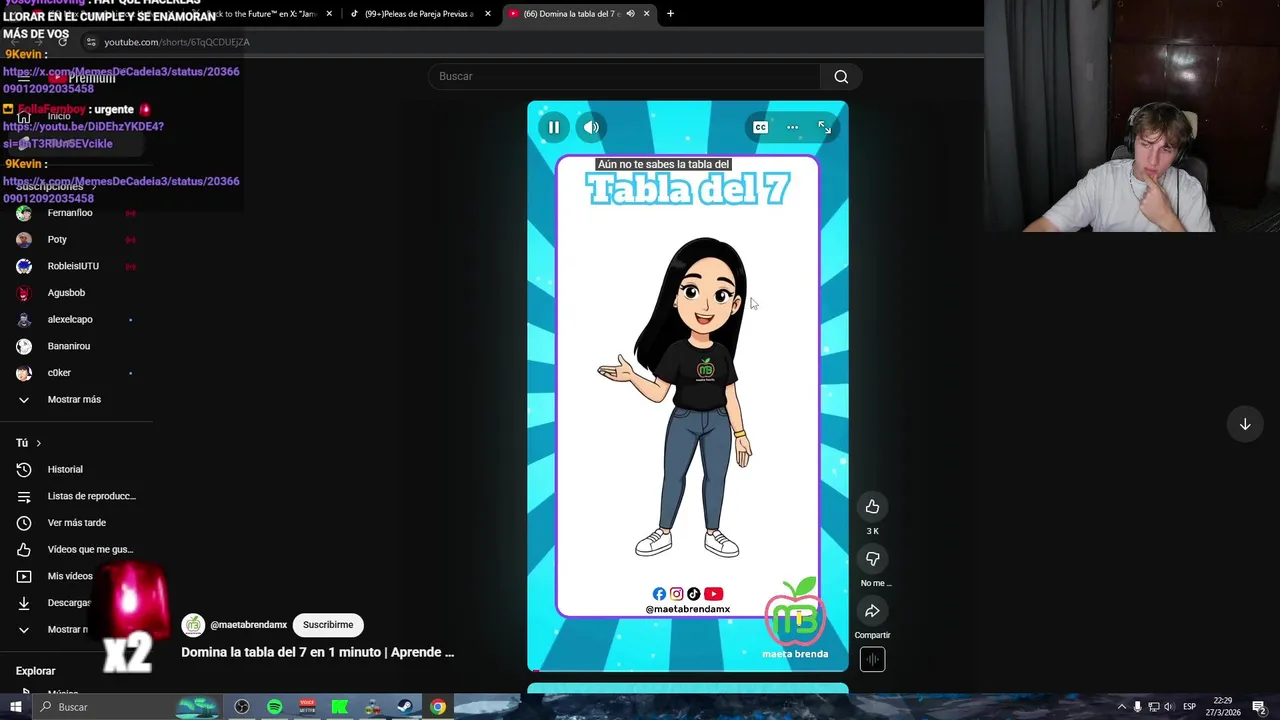
Task: Open the Bananirou subscription channel
Action: coord(70,346)
